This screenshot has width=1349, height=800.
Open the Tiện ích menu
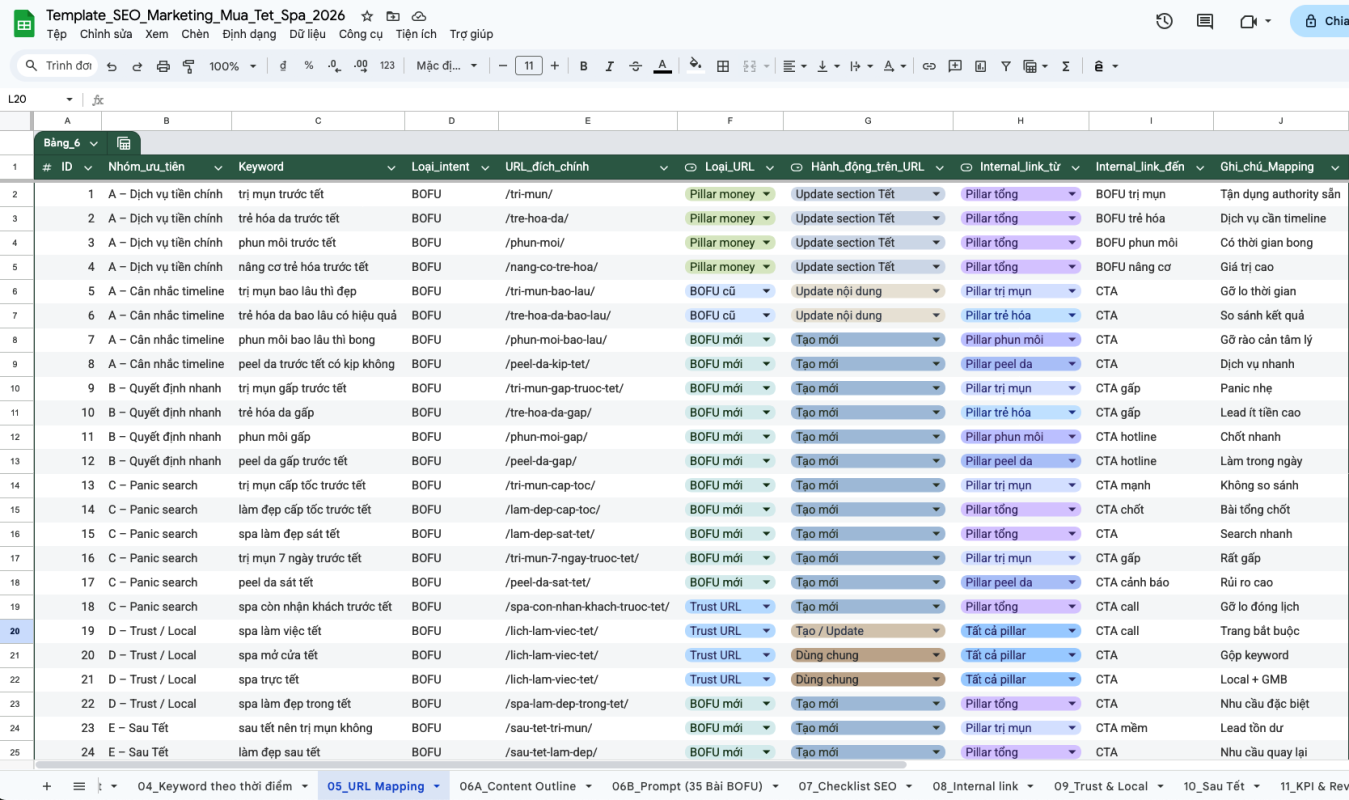(x=415, y=34)
